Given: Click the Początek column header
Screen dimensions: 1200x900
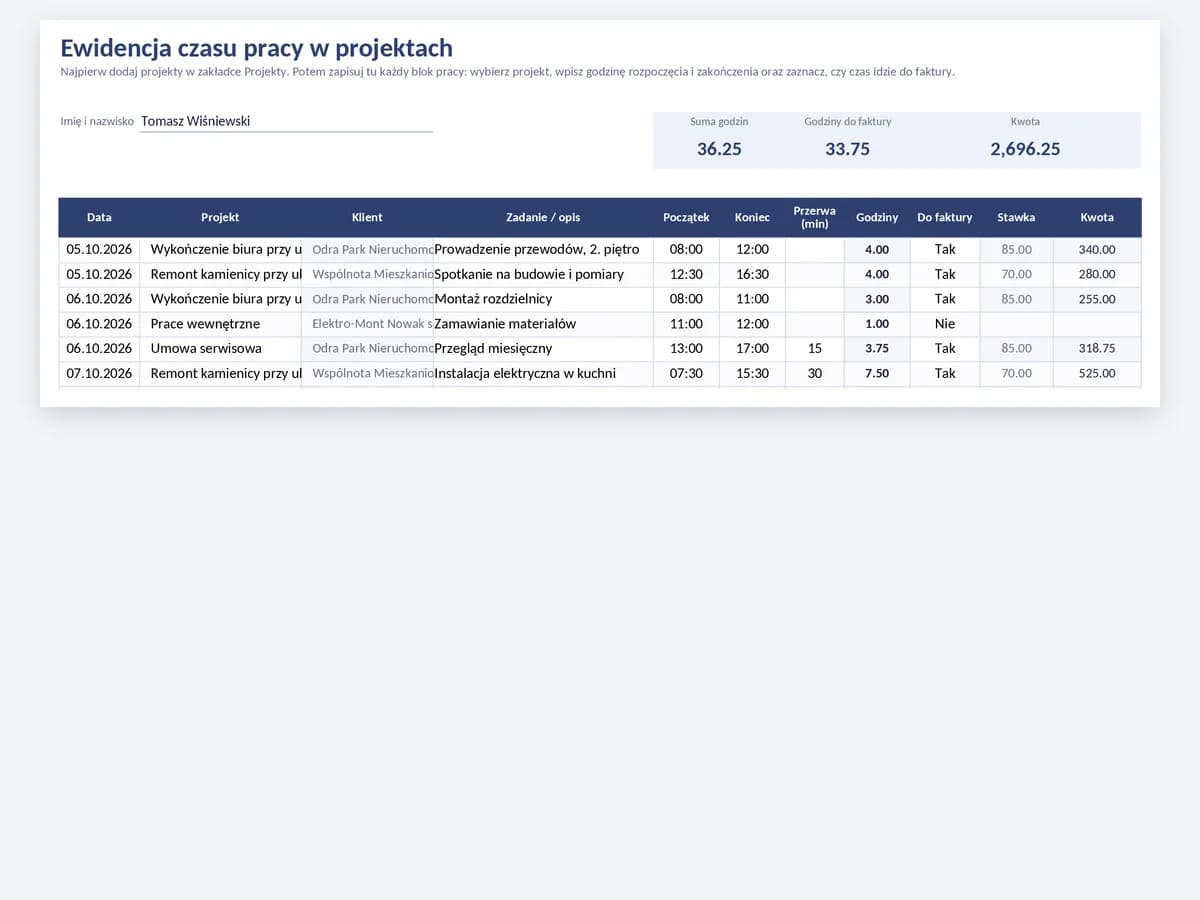Looking at the screenshot, I should (x=686, y=217).
